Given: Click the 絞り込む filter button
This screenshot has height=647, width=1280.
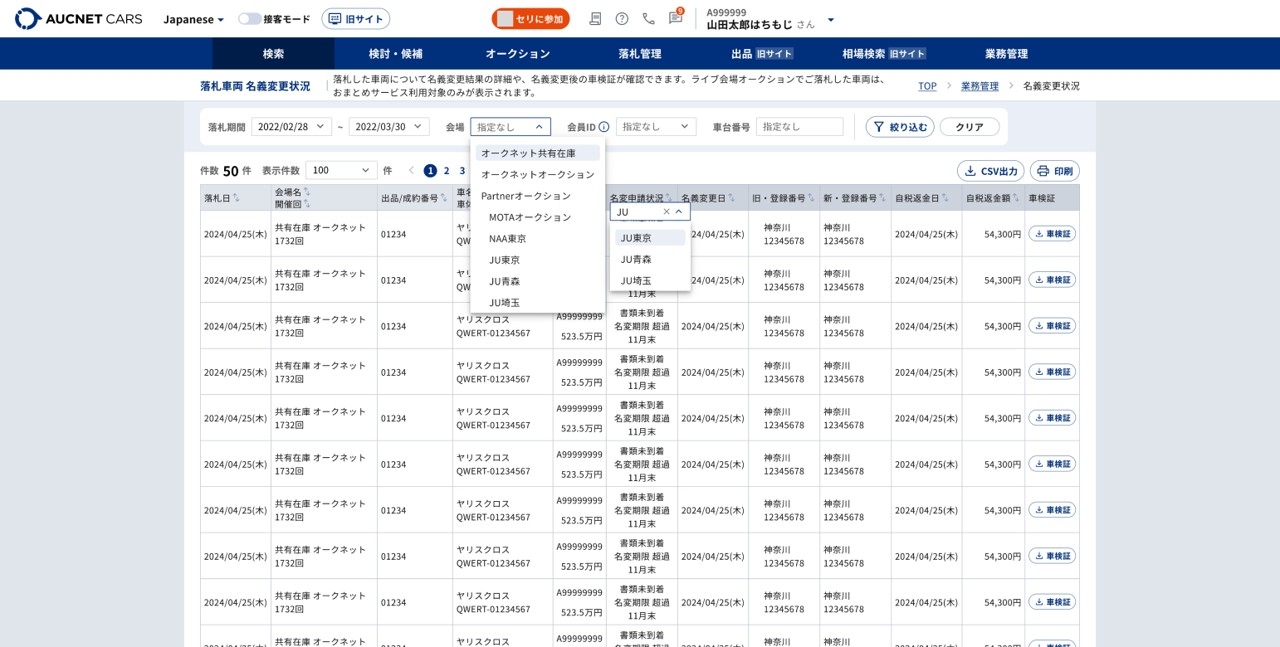Looking at the screenshot, I should click(x=899, y=127).
